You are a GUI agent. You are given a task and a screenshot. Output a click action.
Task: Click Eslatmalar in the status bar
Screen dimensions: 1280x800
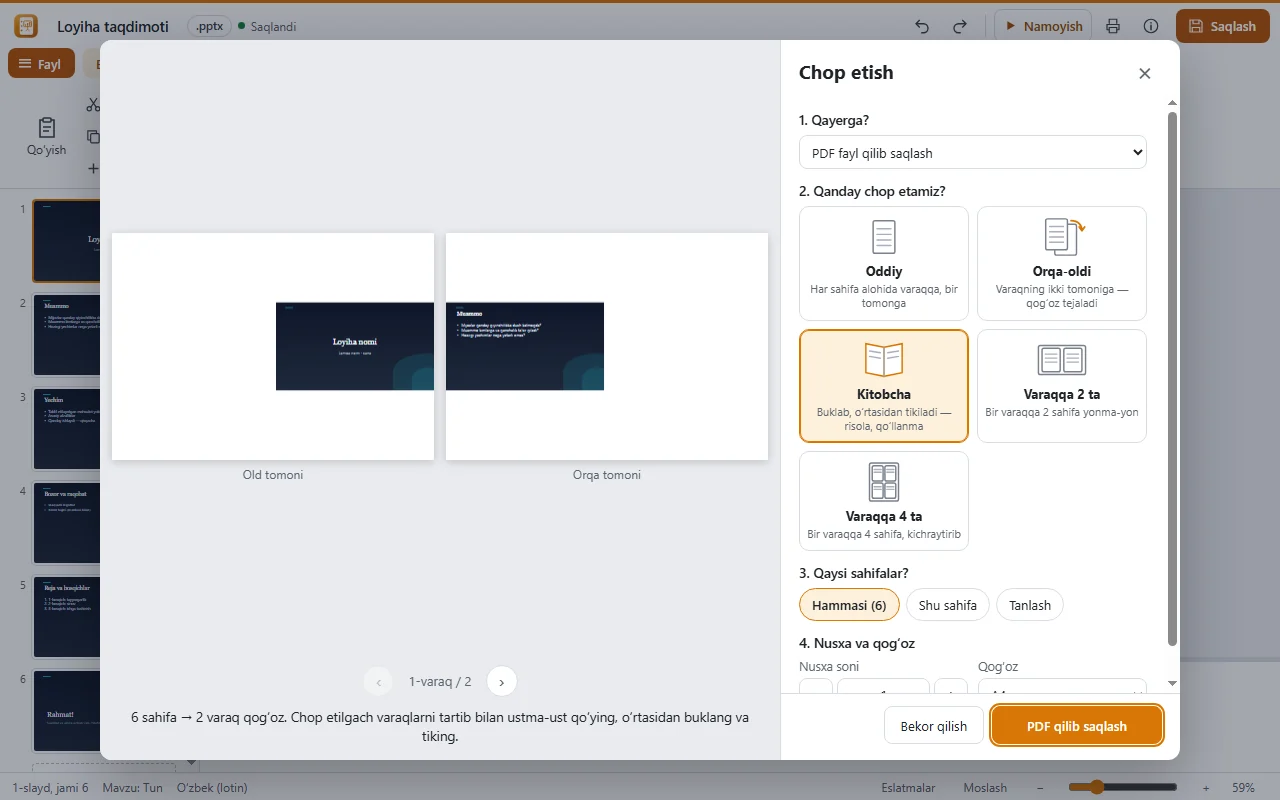(x=909, y=787)
